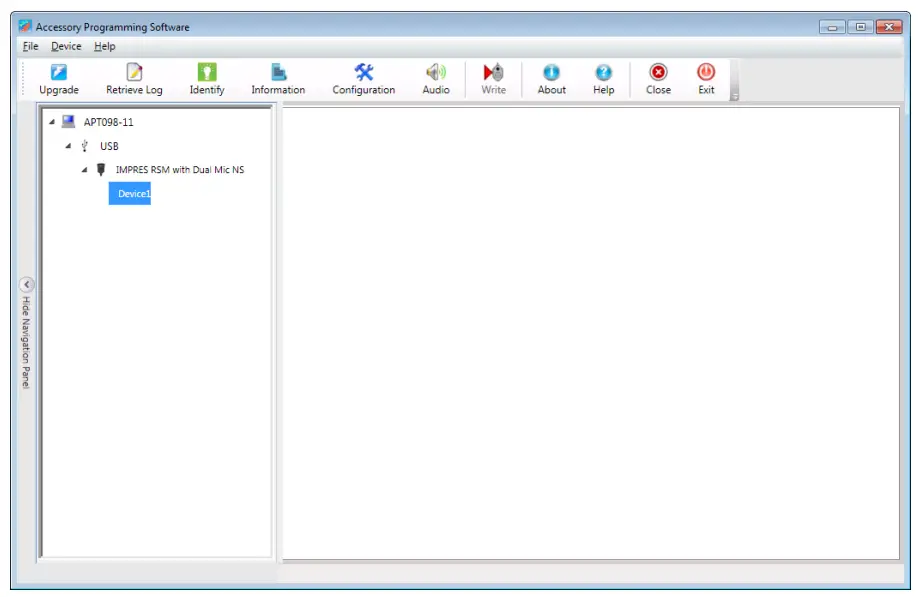Select Device1 in the navigation tree
Image resolution: width=920 pixels, height=597 pixels.
[130, 193]
